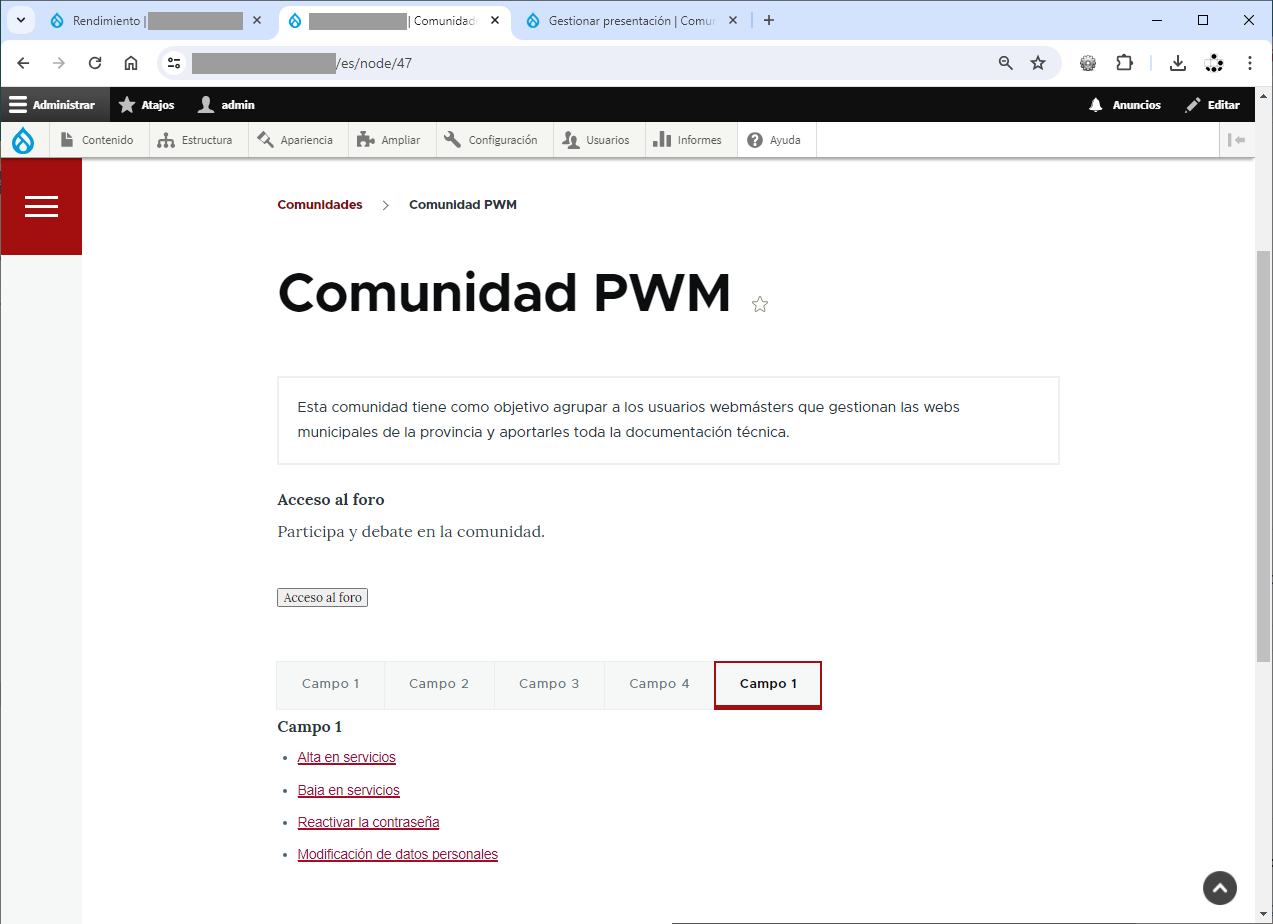1273x924 pixels.
Task: Bookmark Comunidad PWM with star icon
Action: [x=760, y=305]
